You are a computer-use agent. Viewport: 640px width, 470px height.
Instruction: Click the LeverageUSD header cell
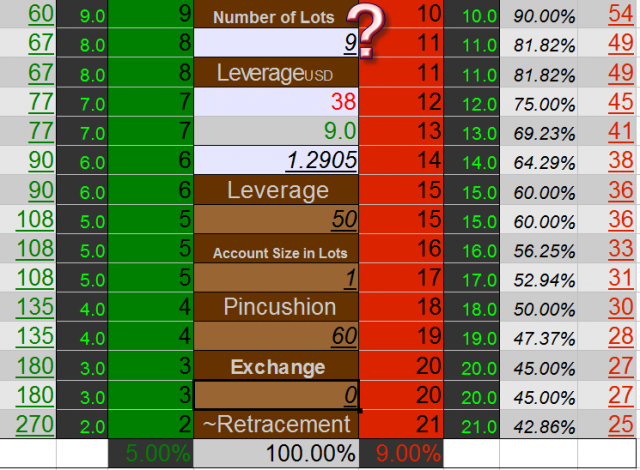tap(276, 72)
